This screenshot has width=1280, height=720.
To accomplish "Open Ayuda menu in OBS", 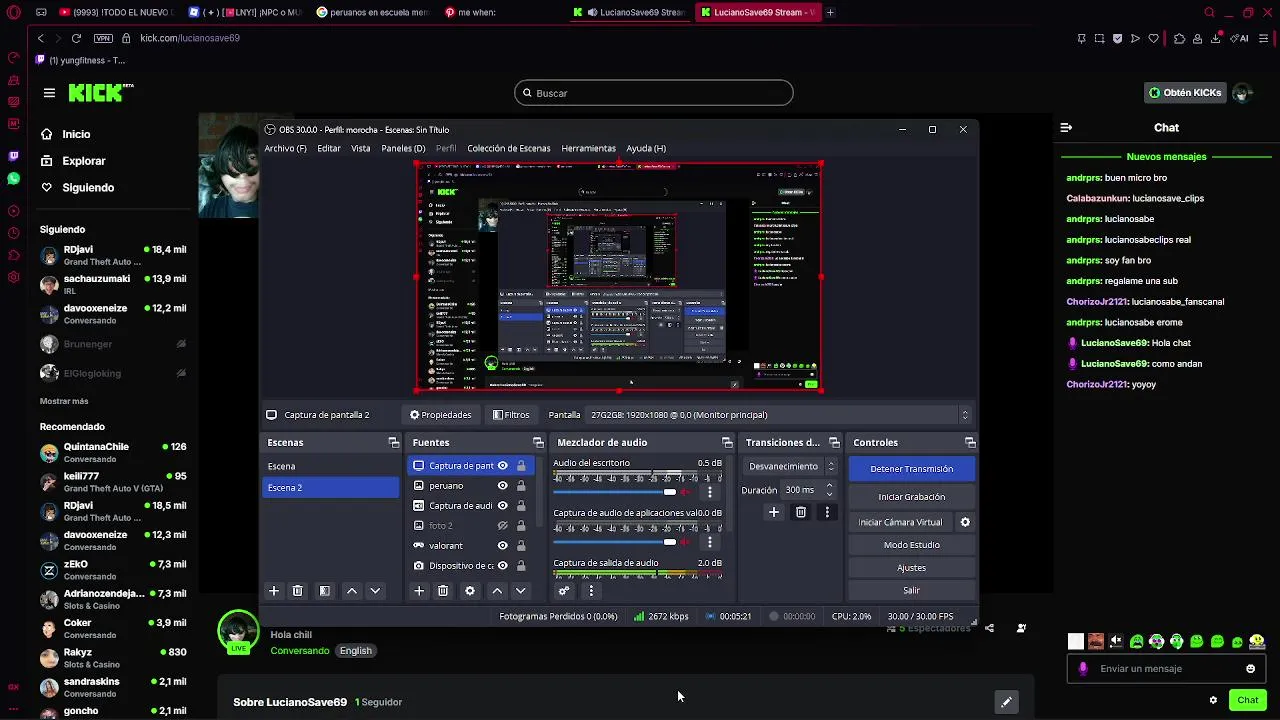I will pyautogui.click(x=646, y=148).
